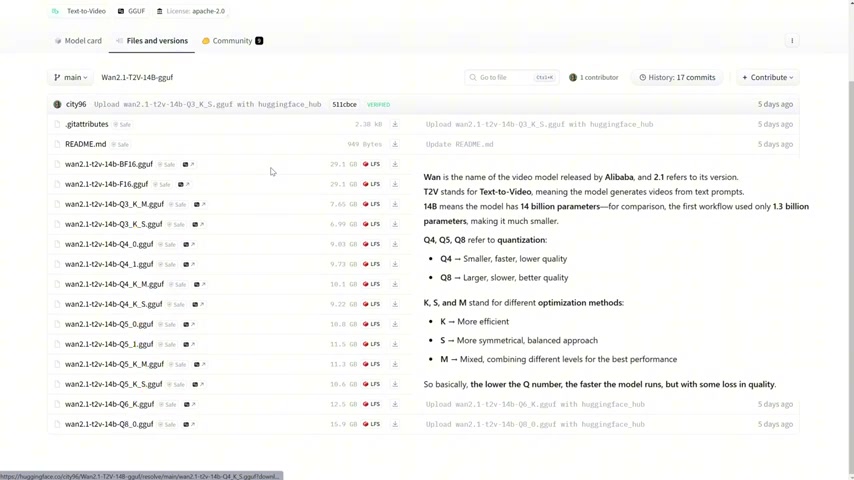Open GGUF viewer icon for Q6_K file

click(189, 404)
